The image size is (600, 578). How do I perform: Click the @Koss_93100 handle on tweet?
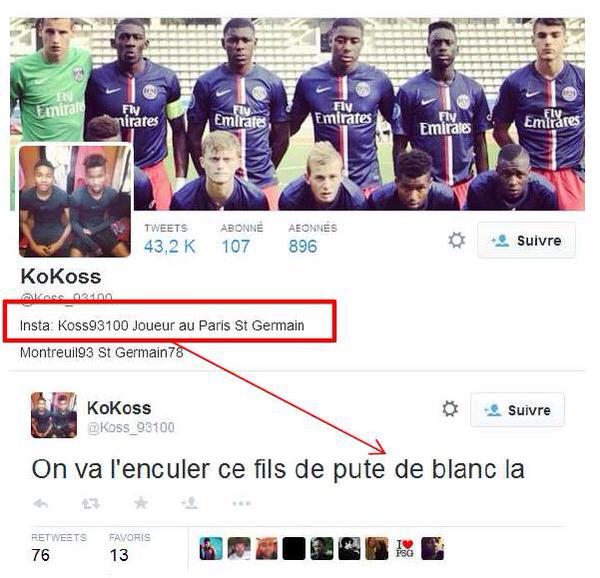pos(131,427)
